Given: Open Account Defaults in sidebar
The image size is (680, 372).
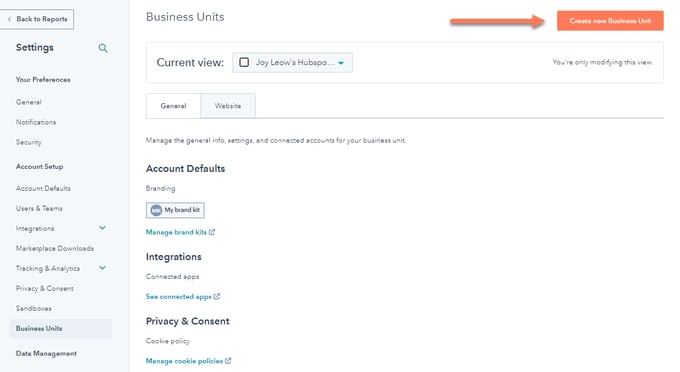Looking at the screenshot, I should click(x=43, y=189).
